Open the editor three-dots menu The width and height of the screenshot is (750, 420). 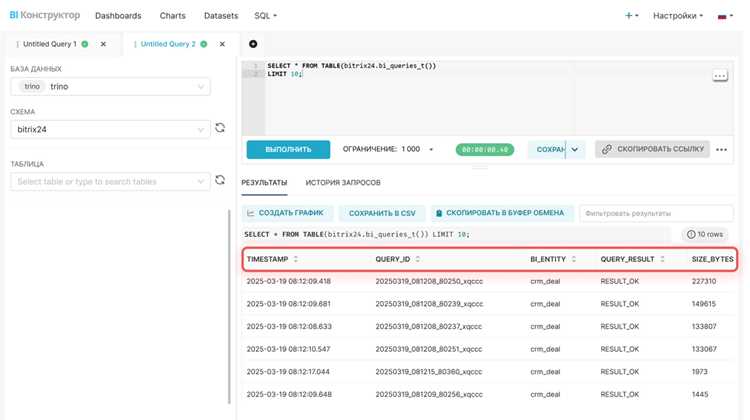720,76
